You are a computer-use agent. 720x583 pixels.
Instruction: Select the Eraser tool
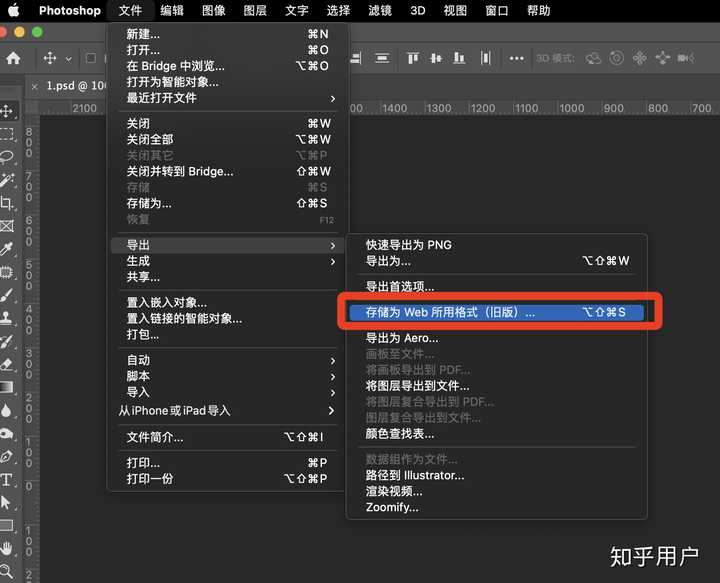coord(7,364)
